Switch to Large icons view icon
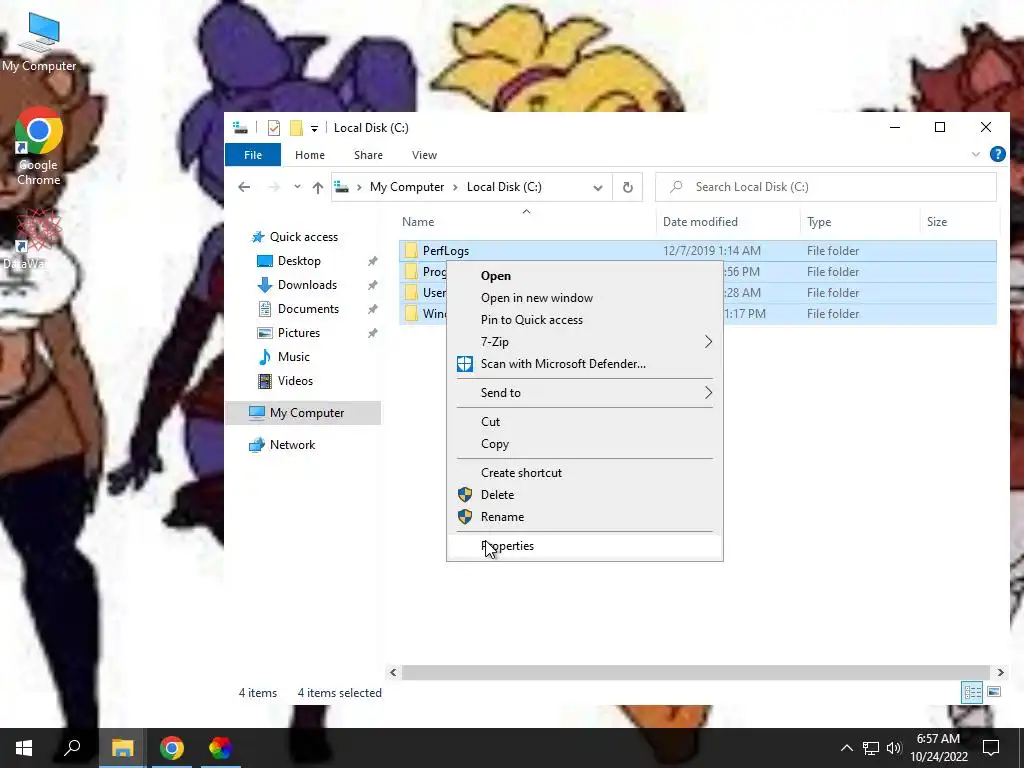The height and width of the screenshot is (768, 1024). [994, 692]
